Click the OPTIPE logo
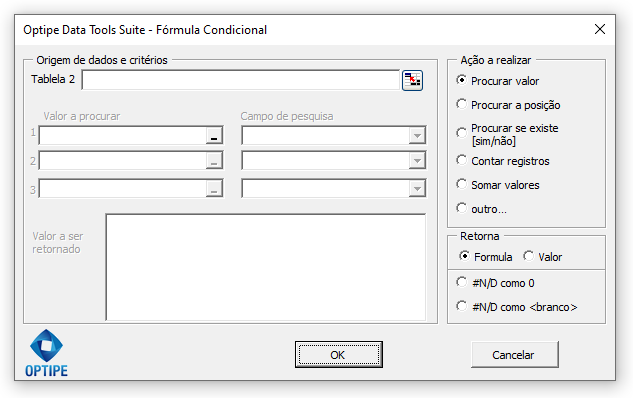 (x=46, y=353)
